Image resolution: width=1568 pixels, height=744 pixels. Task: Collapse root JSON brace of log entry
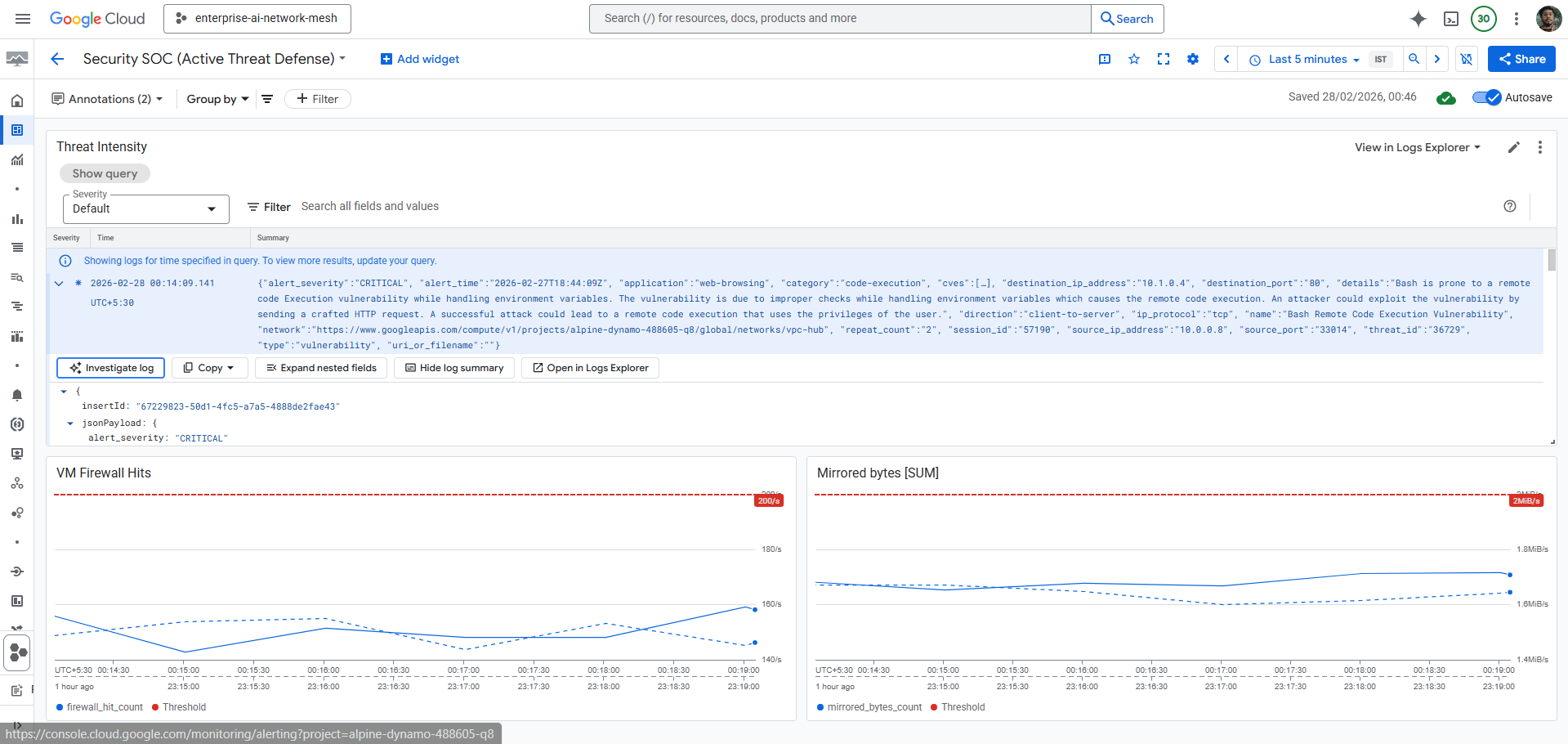point(64,392)
